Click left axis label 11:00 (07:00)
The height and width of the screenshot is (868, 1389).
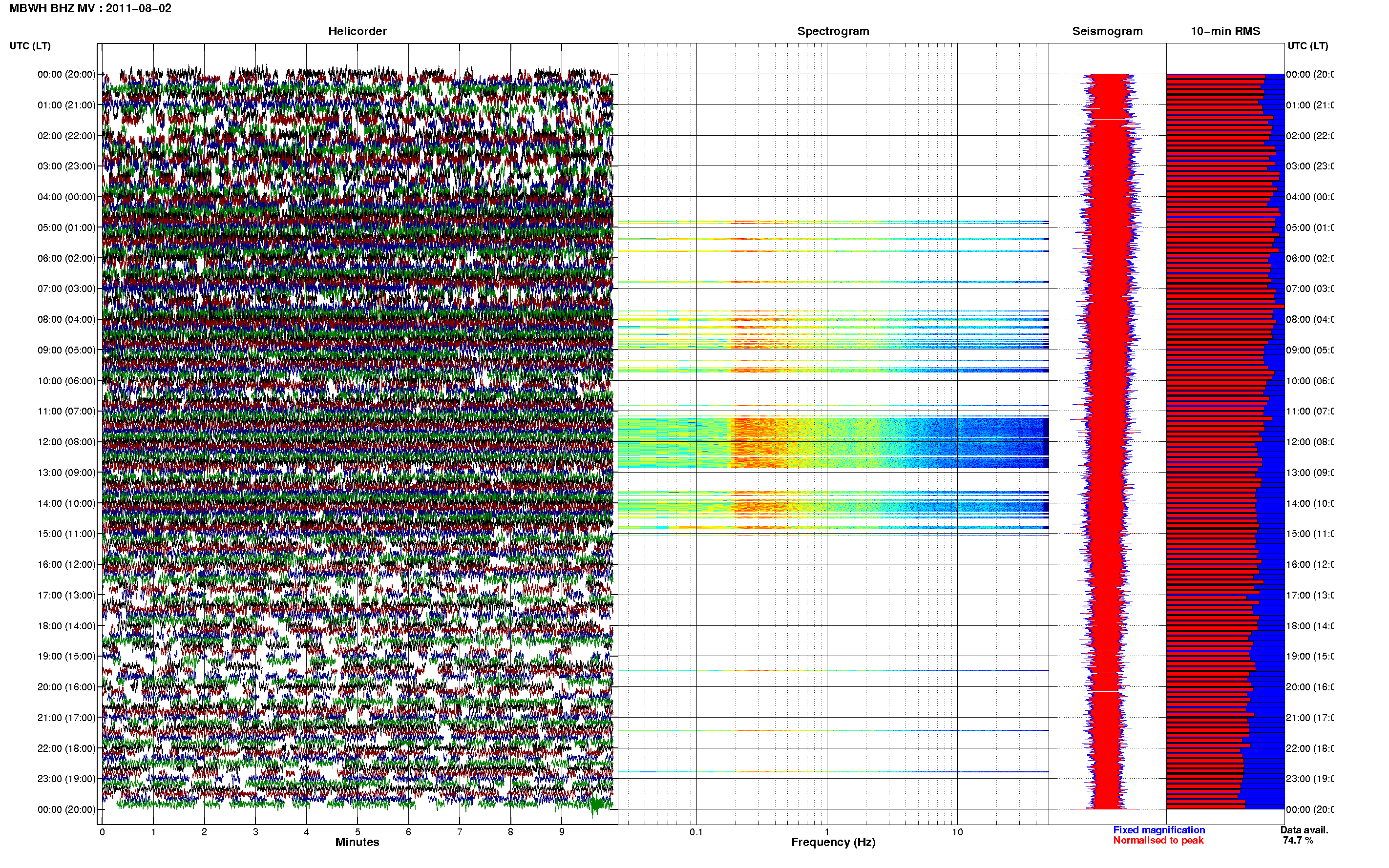tap(66, 411)
